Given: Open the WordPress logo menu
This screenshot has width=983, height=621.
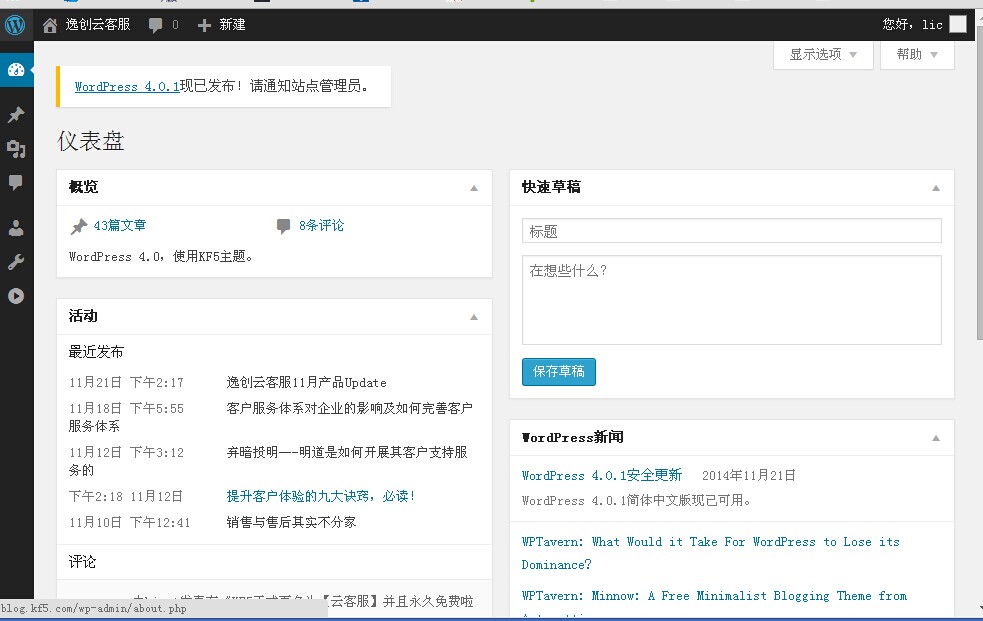Looking at the screenshot, I should (15, 25).
